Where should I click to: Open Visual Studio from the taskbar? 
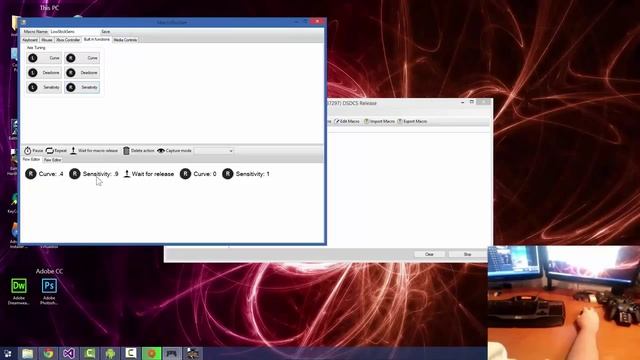click(x=69, y=353)
